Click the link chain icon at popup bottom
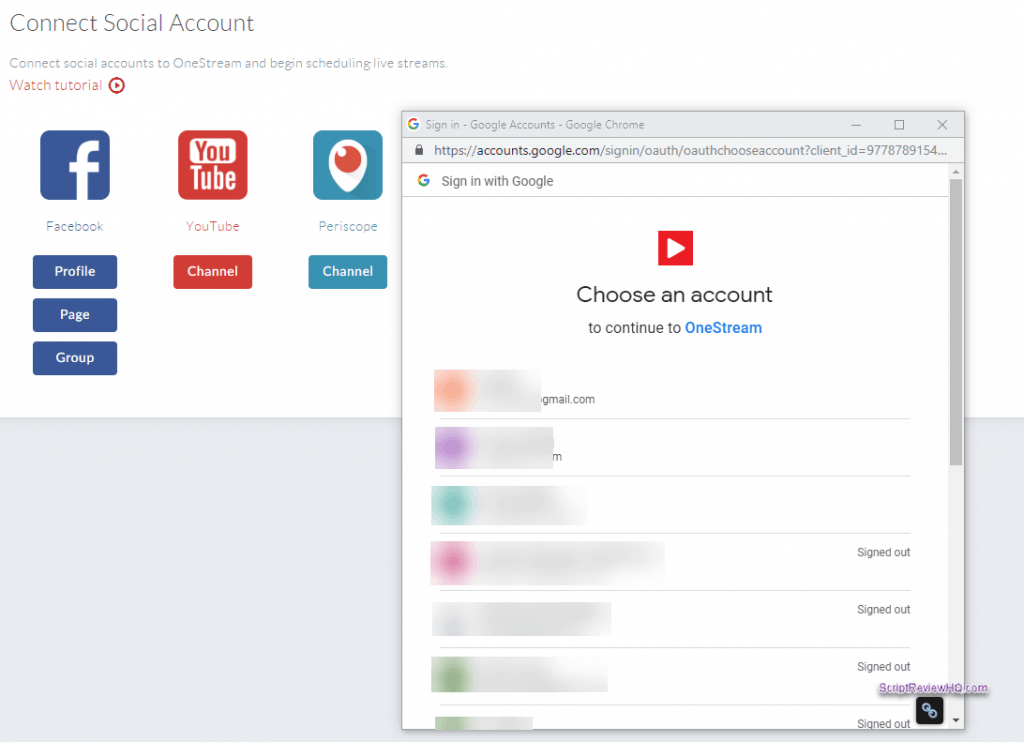The width and height of the screenshot is (1024, 742). pyautogui.click(x=929, y=710)
